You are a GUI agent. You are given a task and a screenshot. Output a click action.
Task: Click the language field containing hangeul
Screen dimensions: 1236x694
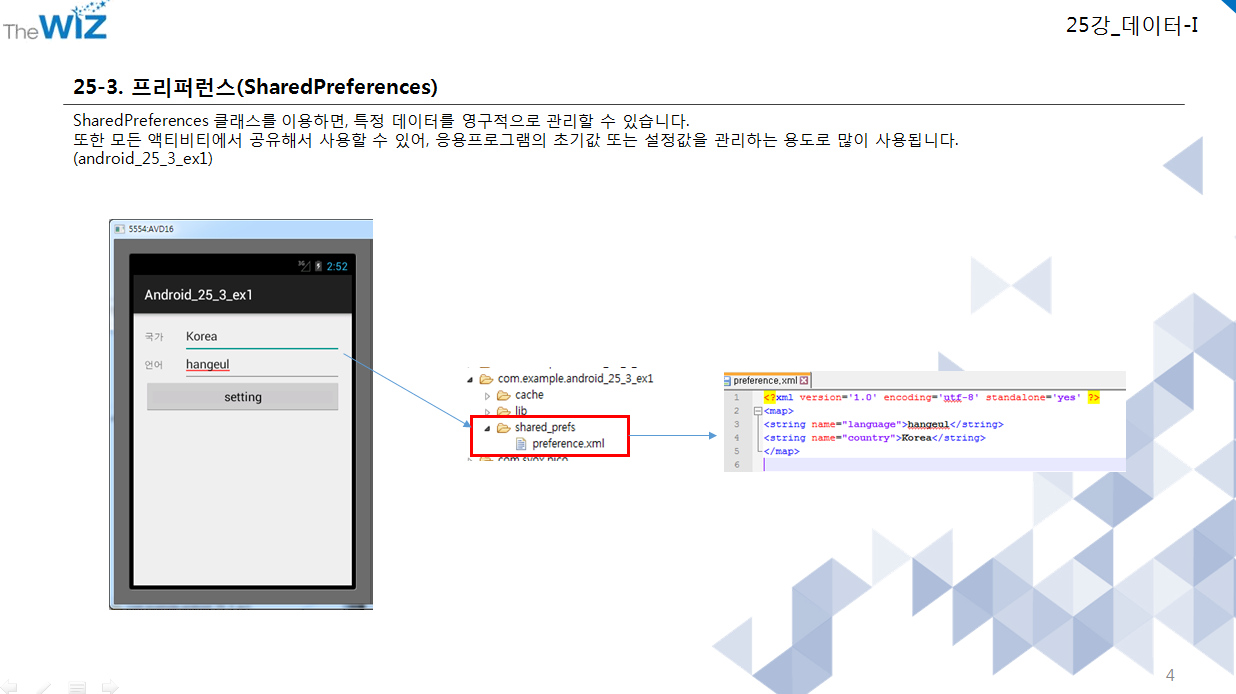pos(262,365)
